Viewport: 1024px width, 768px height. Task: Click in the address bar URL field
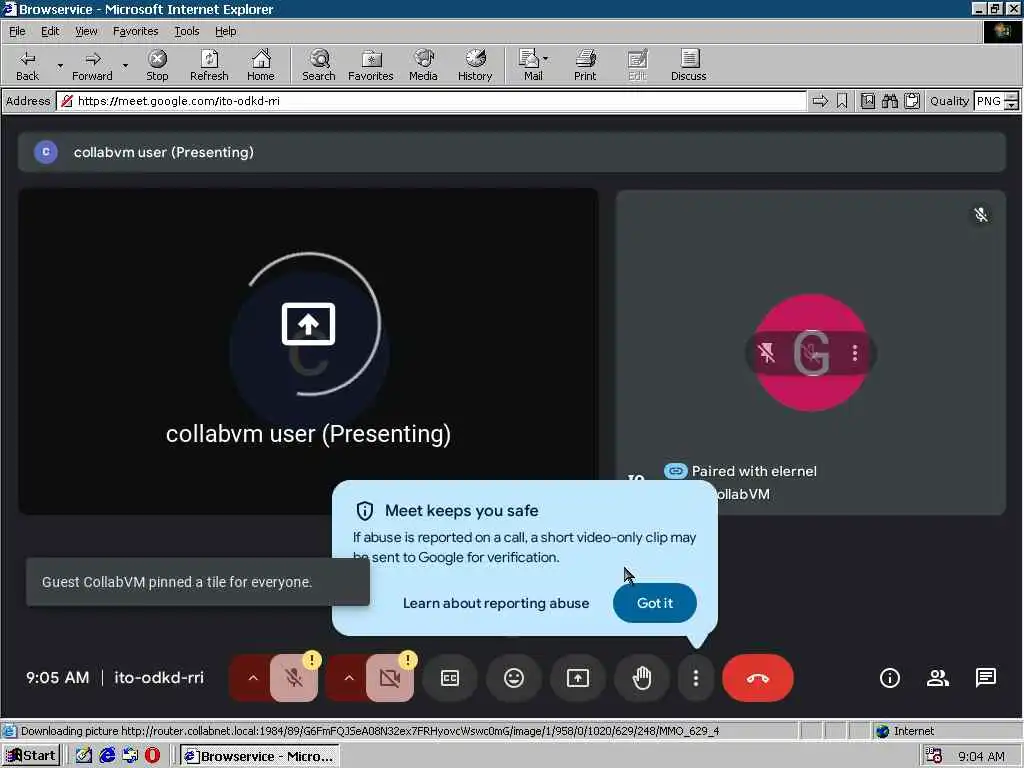pos(431,101)
